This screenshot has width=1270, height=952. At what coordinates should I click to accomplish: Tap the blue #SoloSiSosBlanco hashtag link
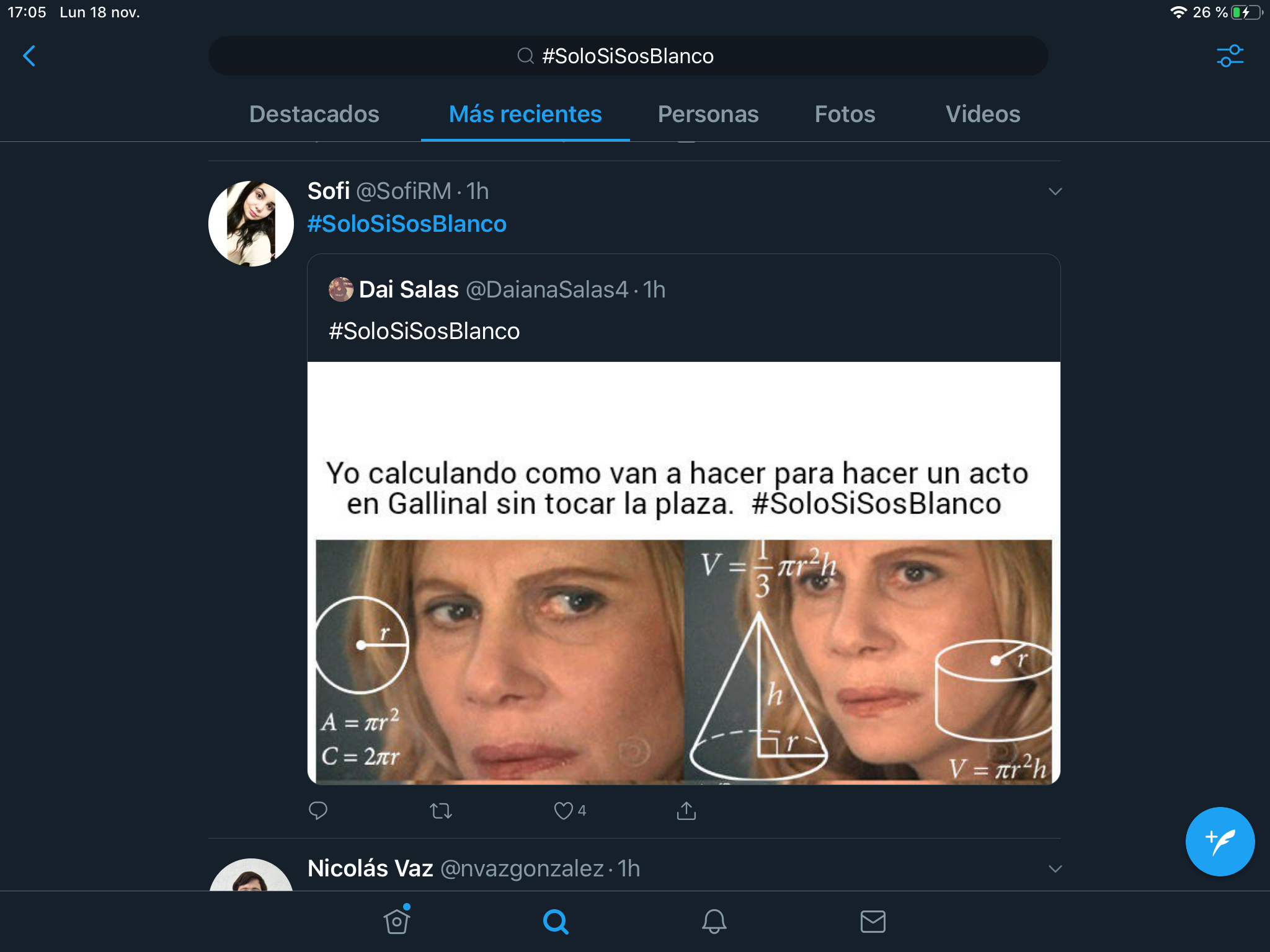click(x=407, y=224)
